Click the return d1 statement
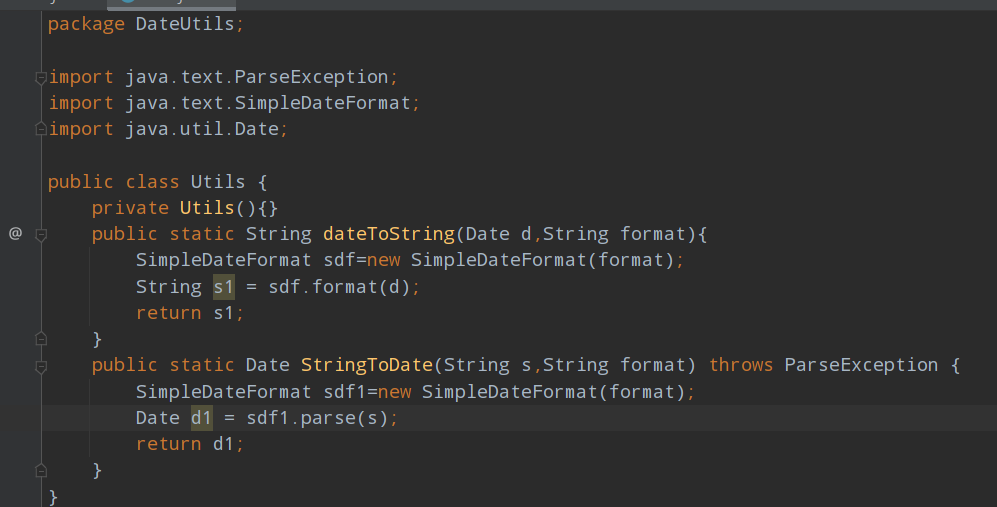This screenshot has height=507, width=997. click(190, 443)
